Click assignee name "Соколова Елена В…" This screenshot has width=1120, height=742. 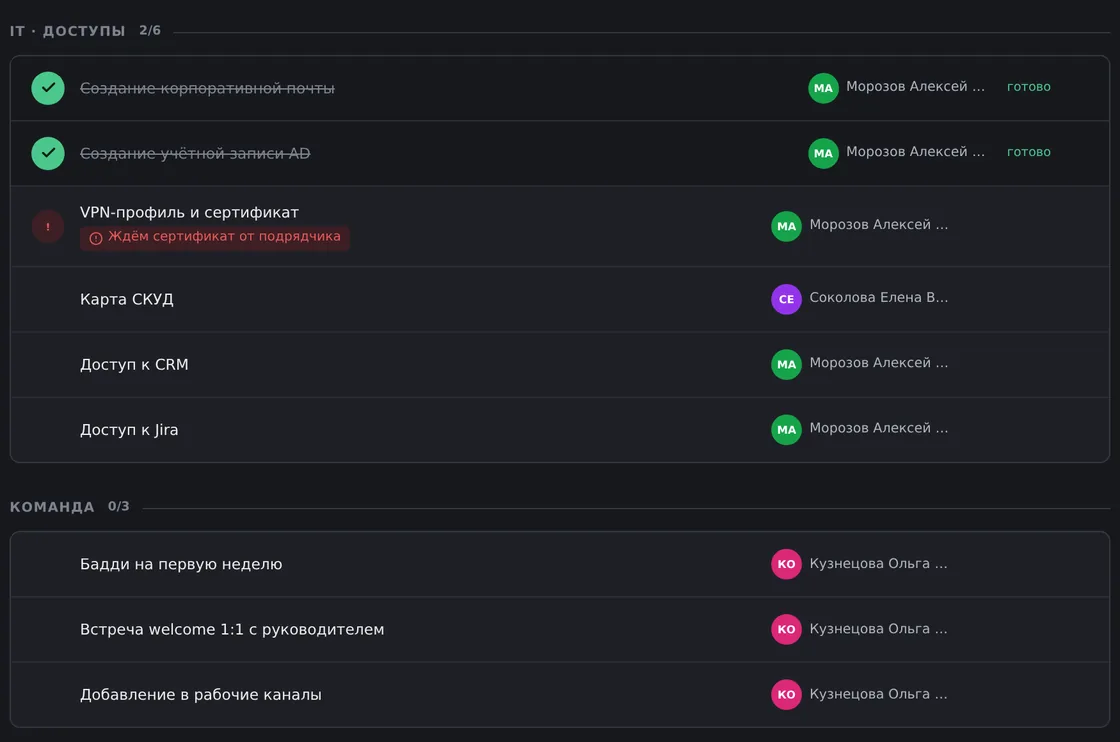tap(879, 297)
